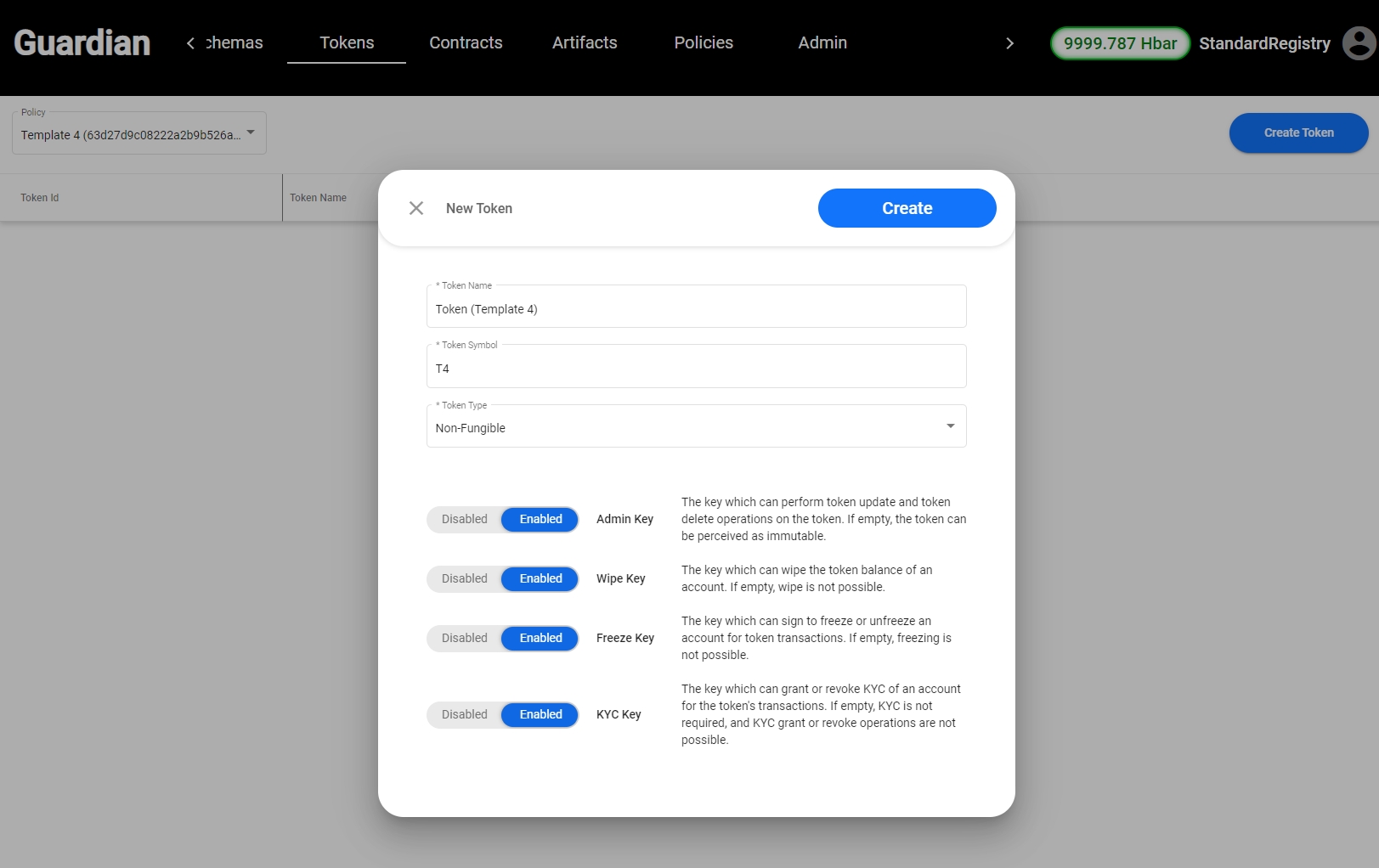
Task: Turn off the KYC Key option
Action: [465, 714]
